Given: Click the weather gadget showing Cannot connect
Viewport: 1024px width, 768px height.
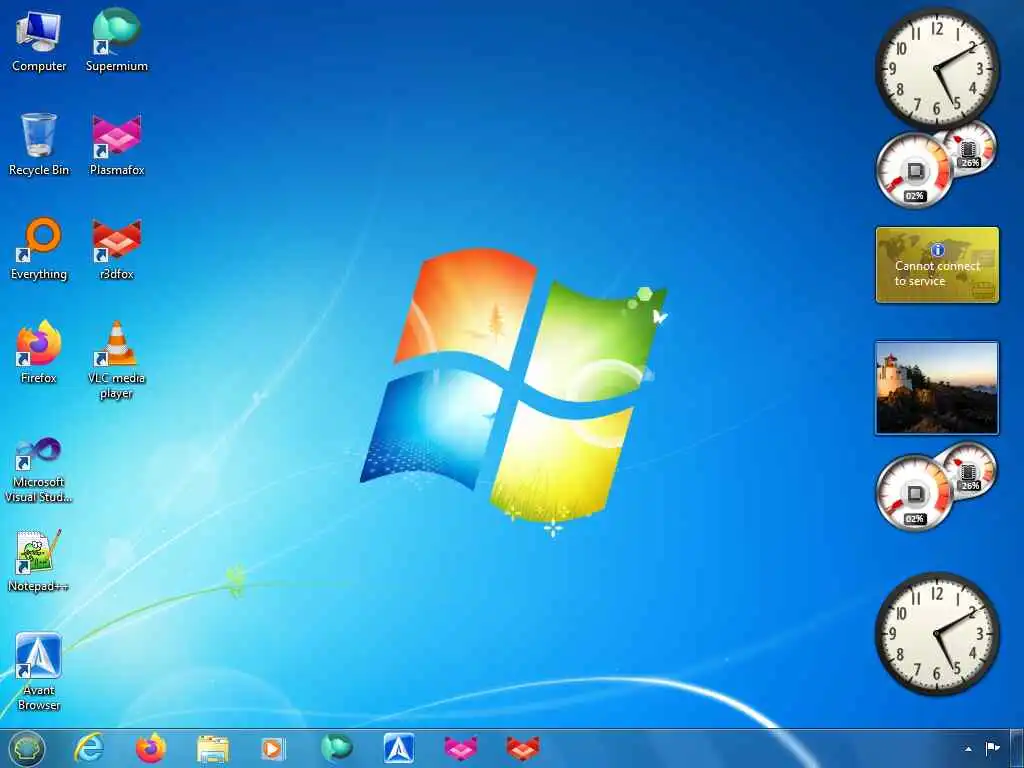Looking at the screenshot, I should pyautogui.click(x=937, y=265).
